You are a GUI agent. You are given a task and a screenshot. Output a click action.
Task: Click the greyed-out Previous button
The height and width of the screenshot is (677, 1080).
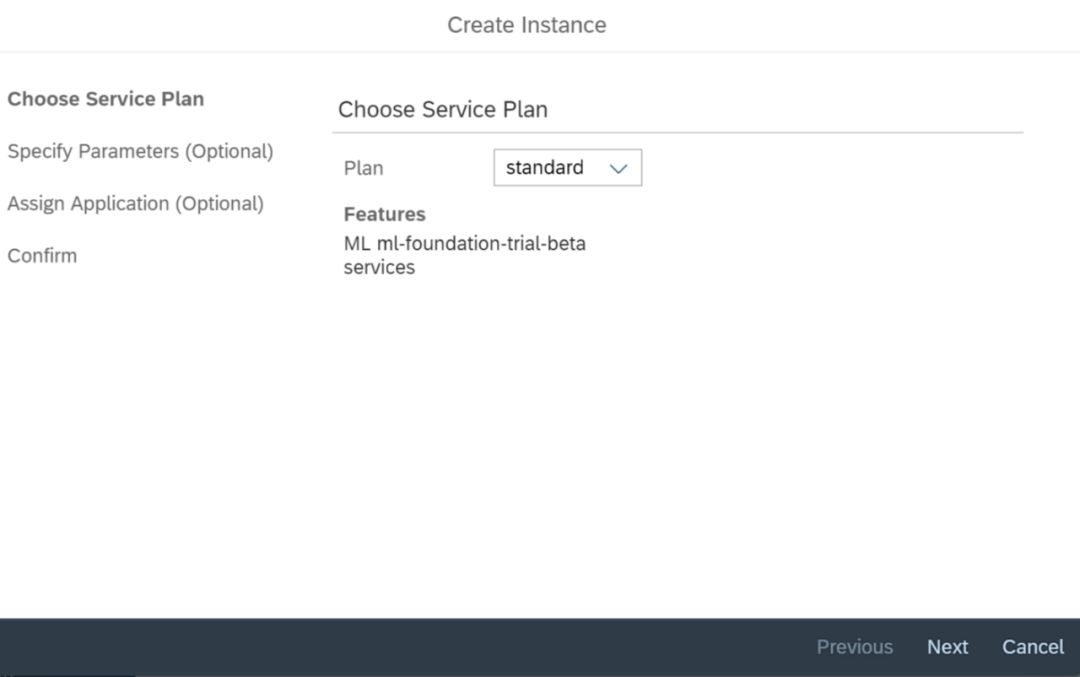click(854, 647)
